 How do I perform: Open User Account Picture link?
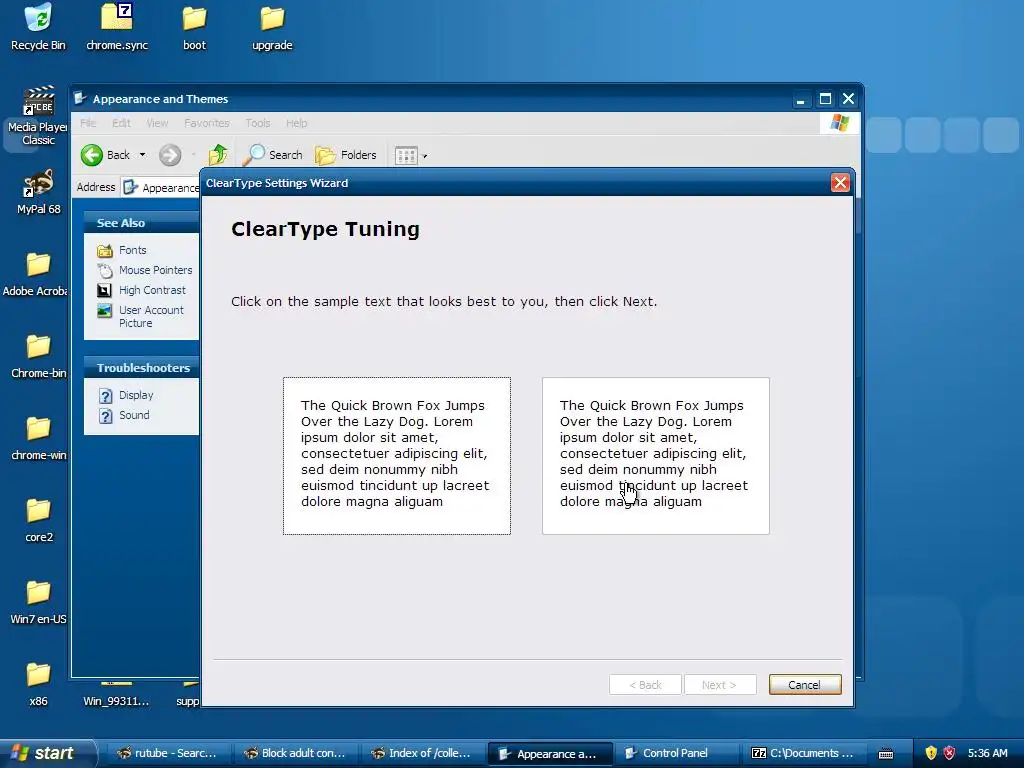pyautogui.click(x=151, y=316)
